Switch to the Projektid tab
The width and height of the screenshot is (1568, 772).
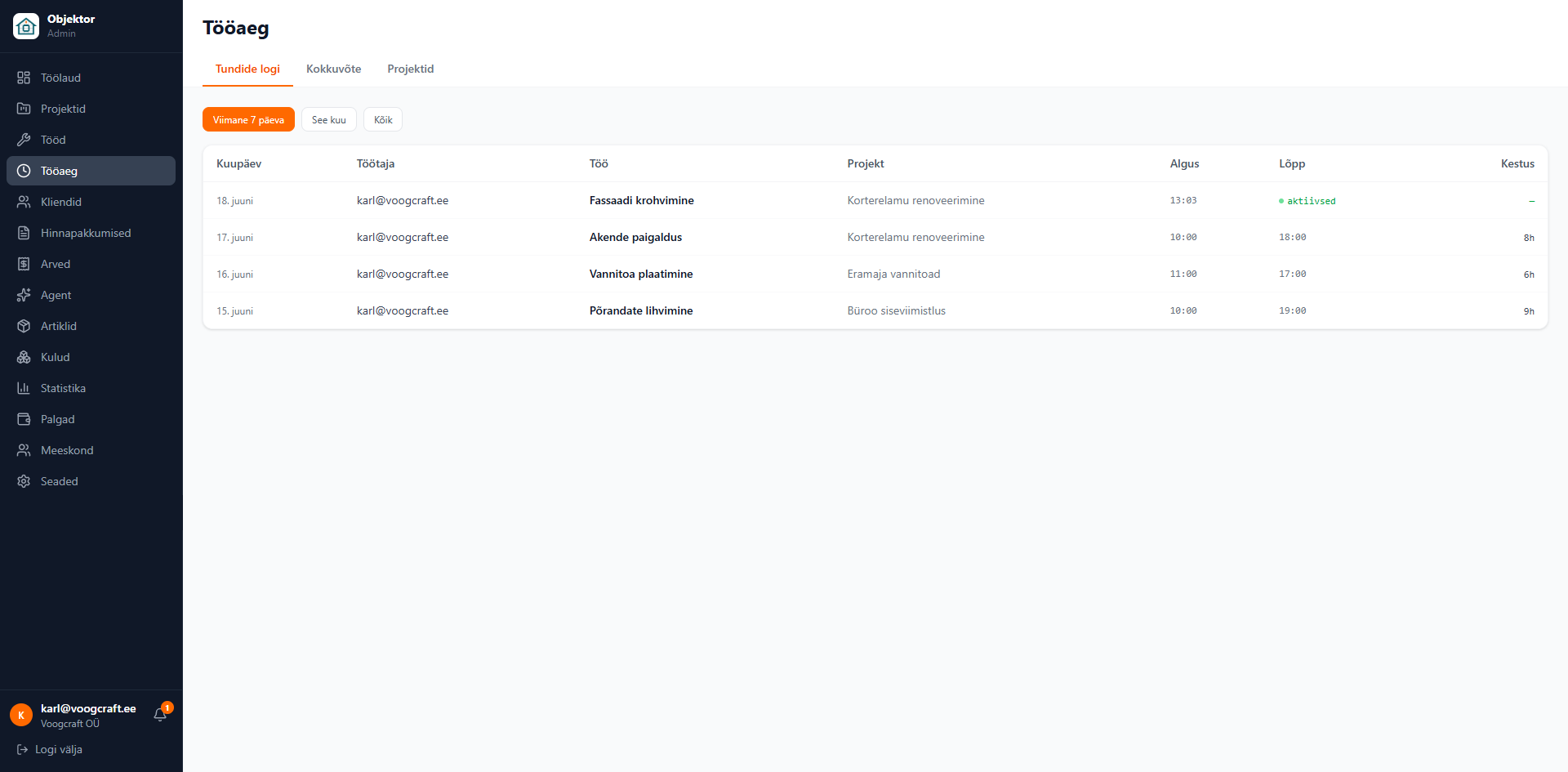pos(410,69)
